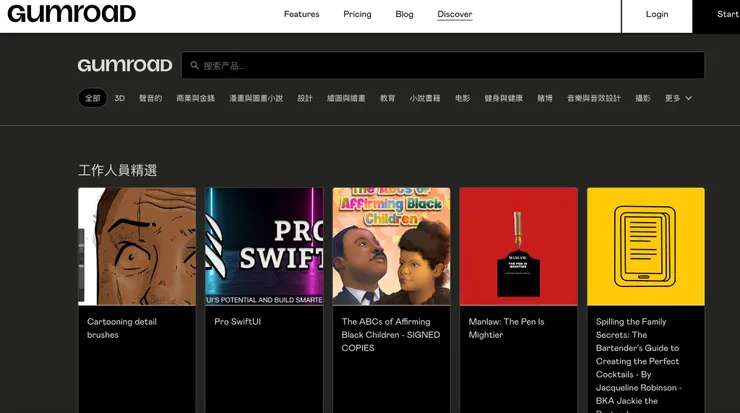
Task: Select the 教育 category
Action: click(x=387, y=98)
